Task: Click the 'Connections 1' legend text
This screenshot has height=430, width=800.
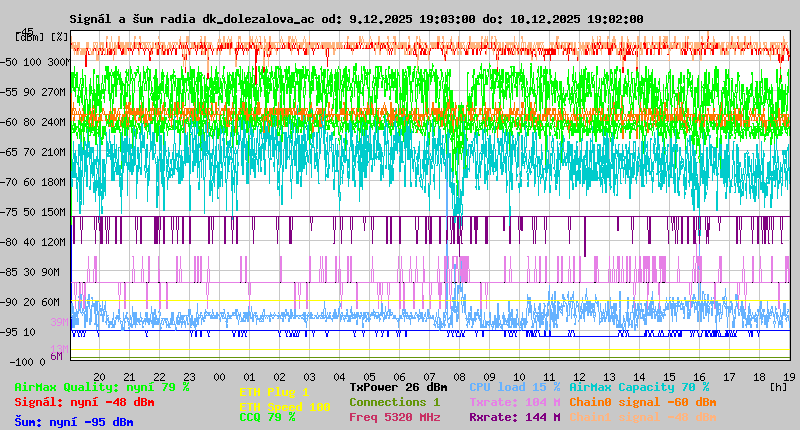Action: coord(394,402)
